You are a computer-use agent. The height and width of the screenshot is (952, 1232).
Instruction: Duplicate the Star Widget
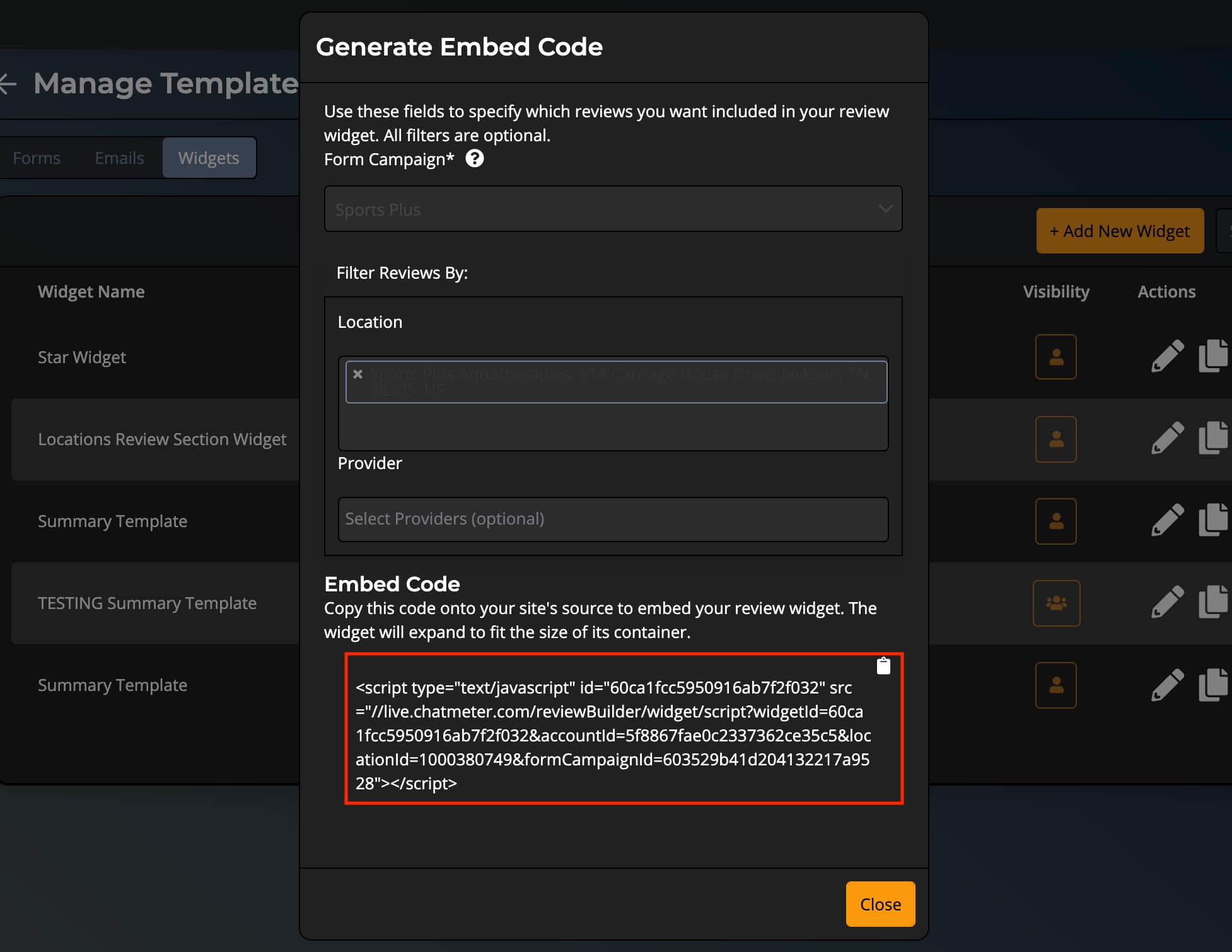(1214, 356)
